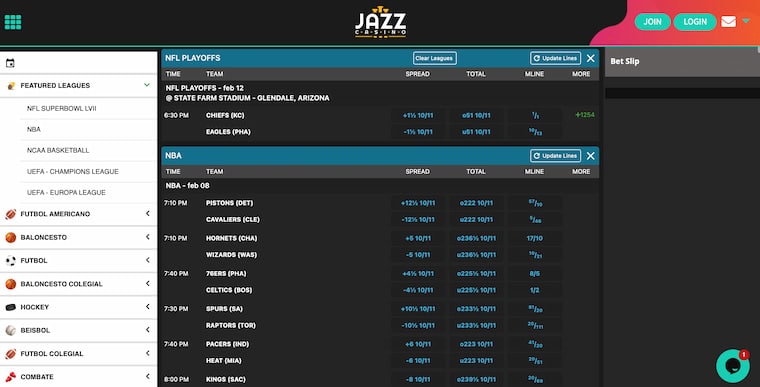Click Update Lines in NFL Playoffs header
Image resolution: width=760 pixels, height=387 pixels.
[x=555, y=58]
